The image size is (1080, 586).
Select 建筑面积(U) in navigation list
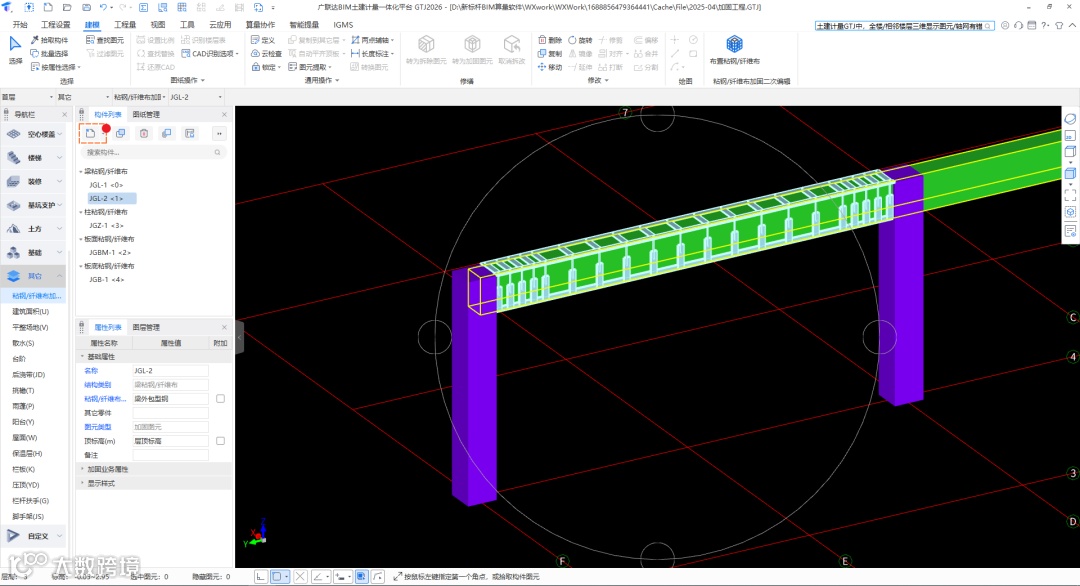coord(31,311)
